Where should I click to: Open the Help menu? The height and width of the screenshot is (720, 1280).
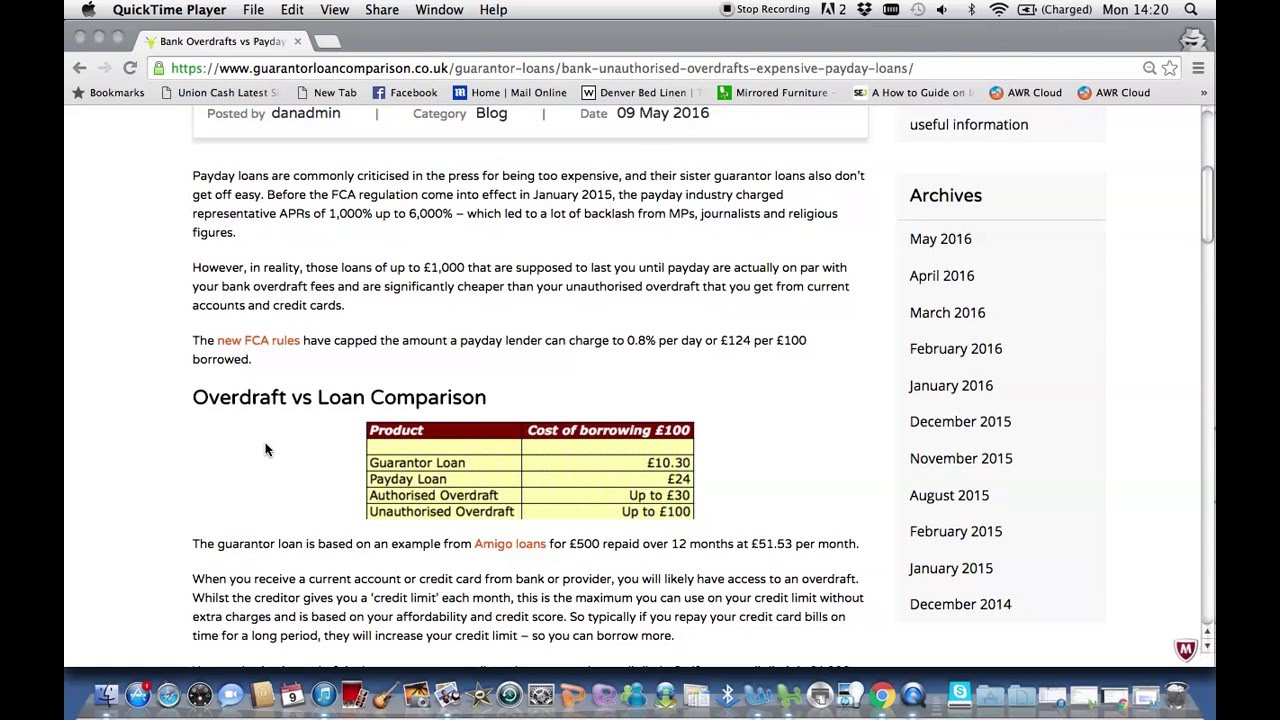[x=493, y=9]
